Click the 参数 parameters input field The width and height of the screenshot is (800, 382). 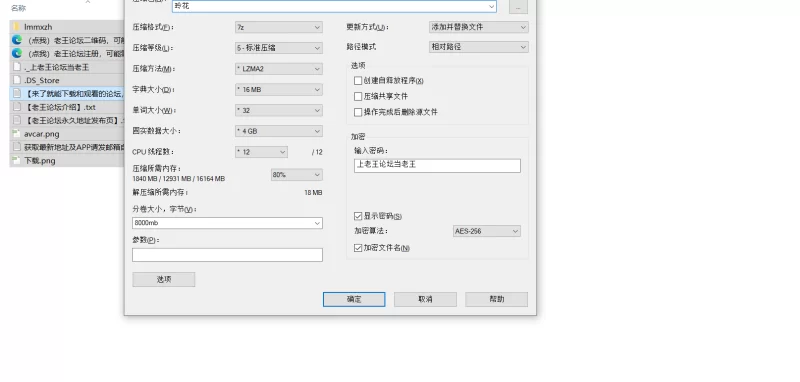pos(228,255)
